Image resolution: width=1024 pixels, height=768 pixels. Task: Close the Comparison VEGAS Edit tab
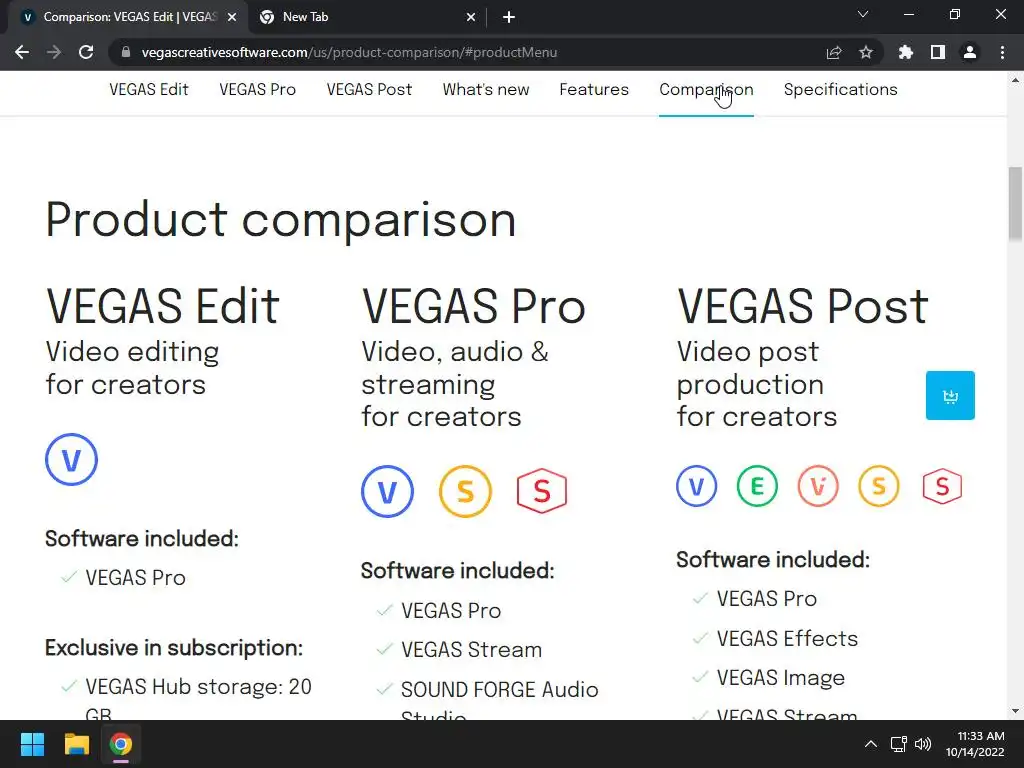232,17
